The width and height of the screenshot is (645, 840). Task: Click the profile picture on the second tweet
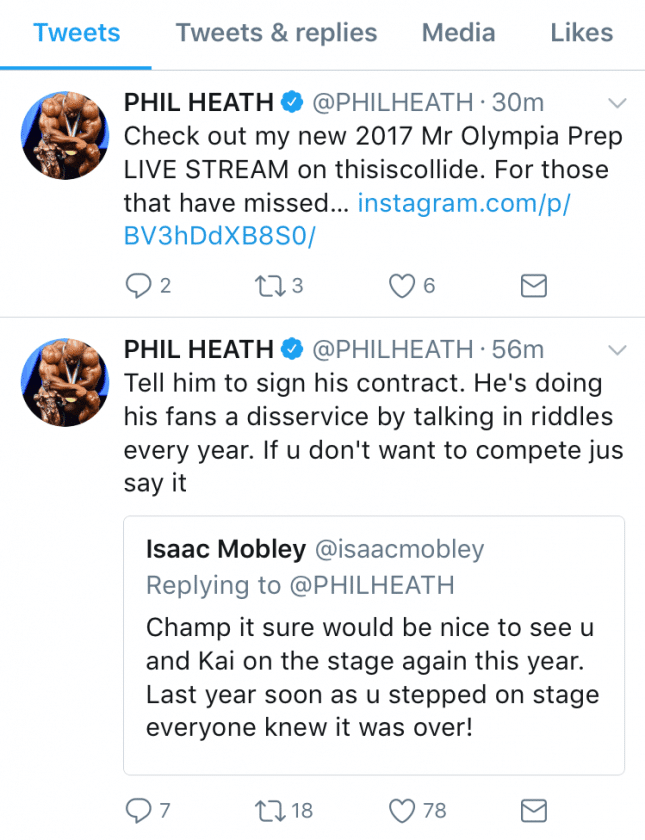pos(65,381)
